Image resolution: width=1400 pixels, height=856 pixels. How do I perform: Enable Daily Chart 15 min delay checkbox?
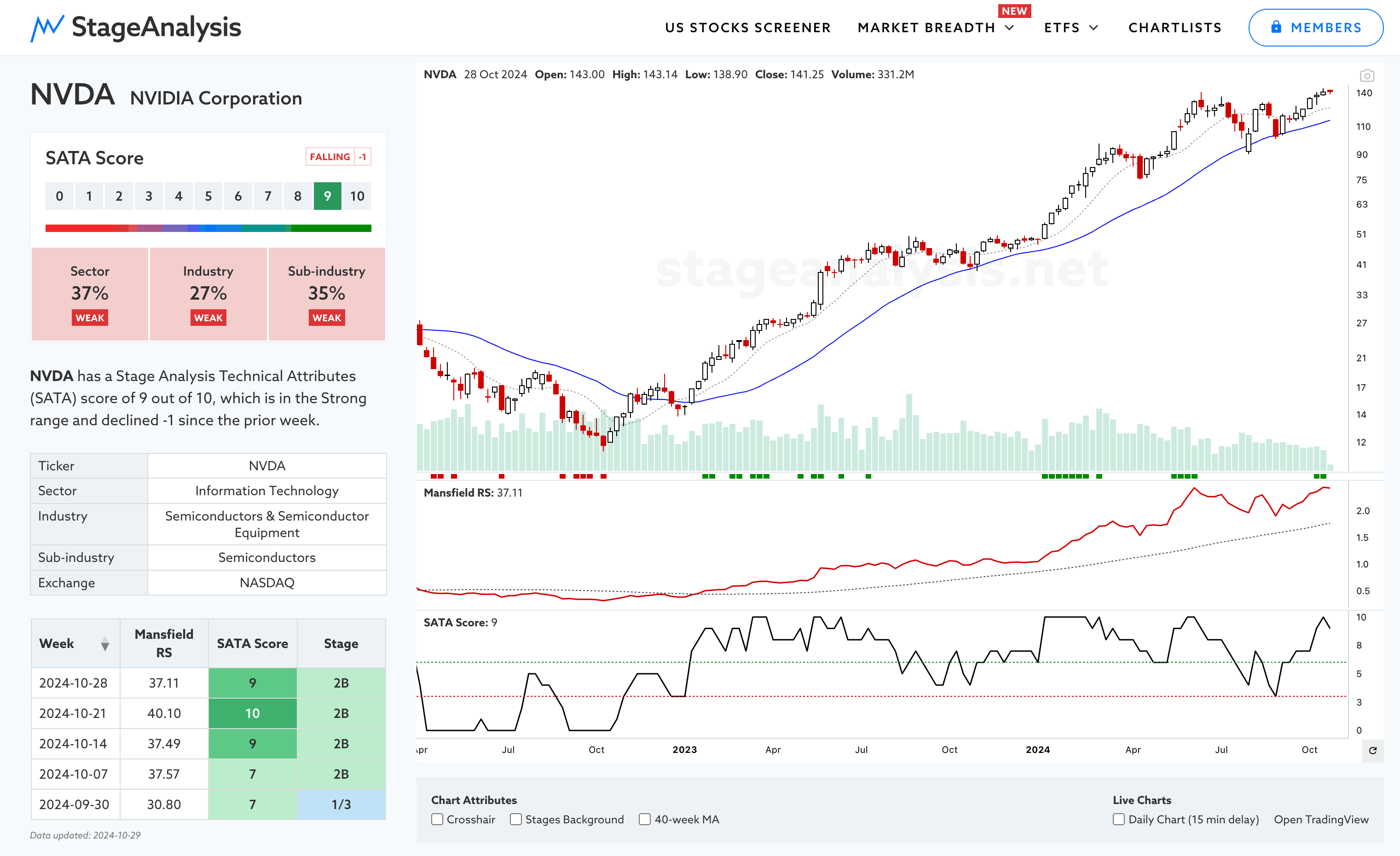point(1118,819)
